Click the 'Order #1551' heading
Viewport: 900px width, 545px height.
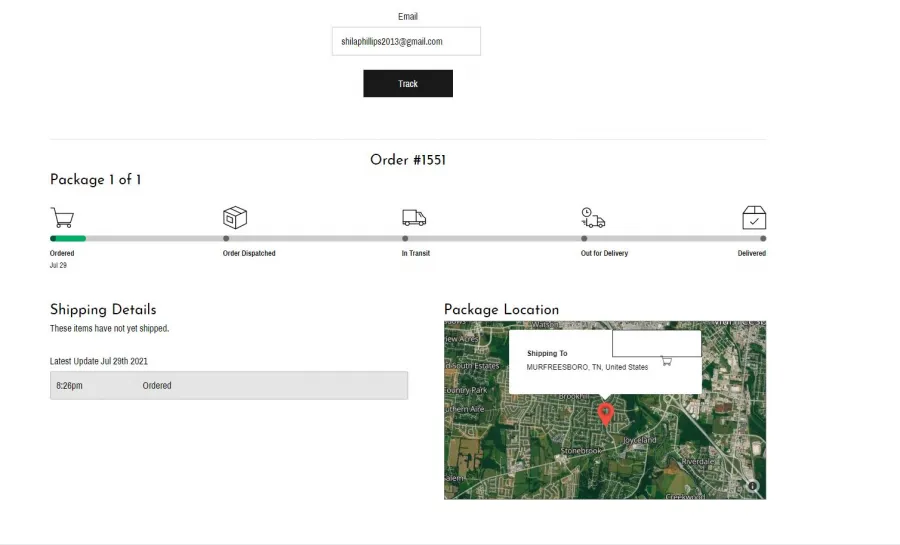408,160
